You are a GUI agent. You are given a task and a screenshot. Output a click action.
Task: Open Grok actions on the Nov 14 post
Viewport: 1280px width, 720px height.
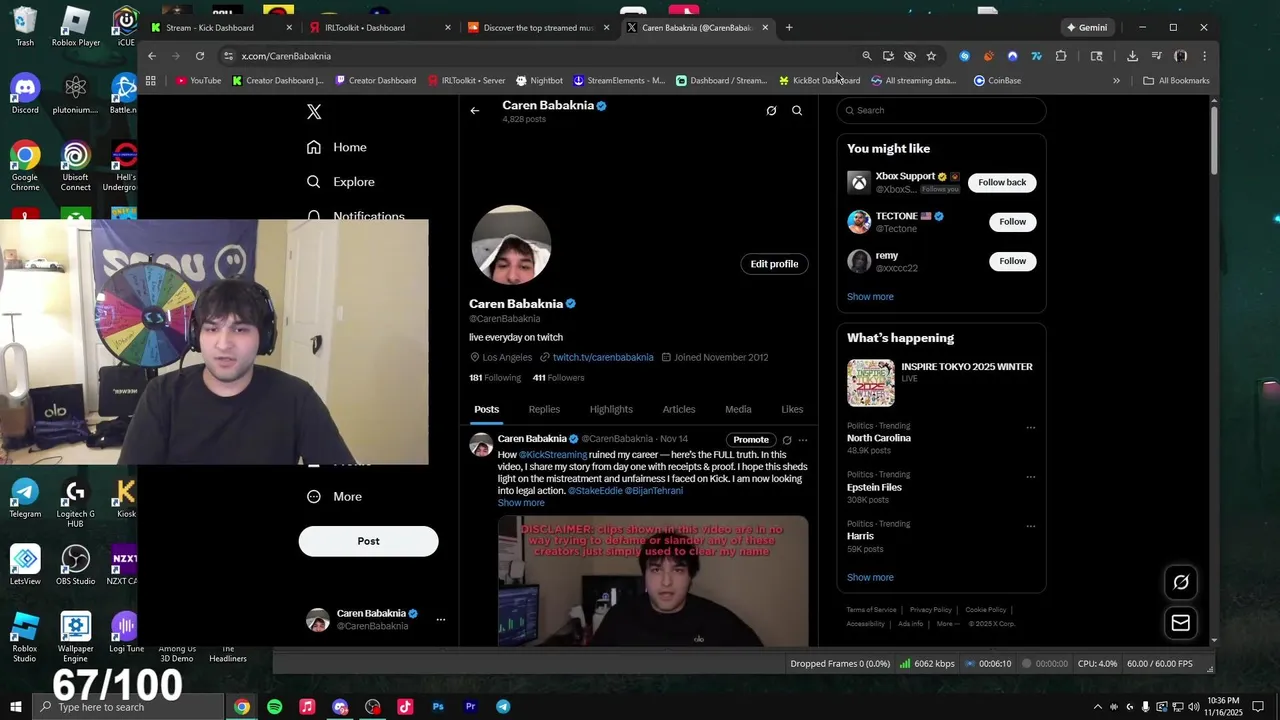(787, 440)
